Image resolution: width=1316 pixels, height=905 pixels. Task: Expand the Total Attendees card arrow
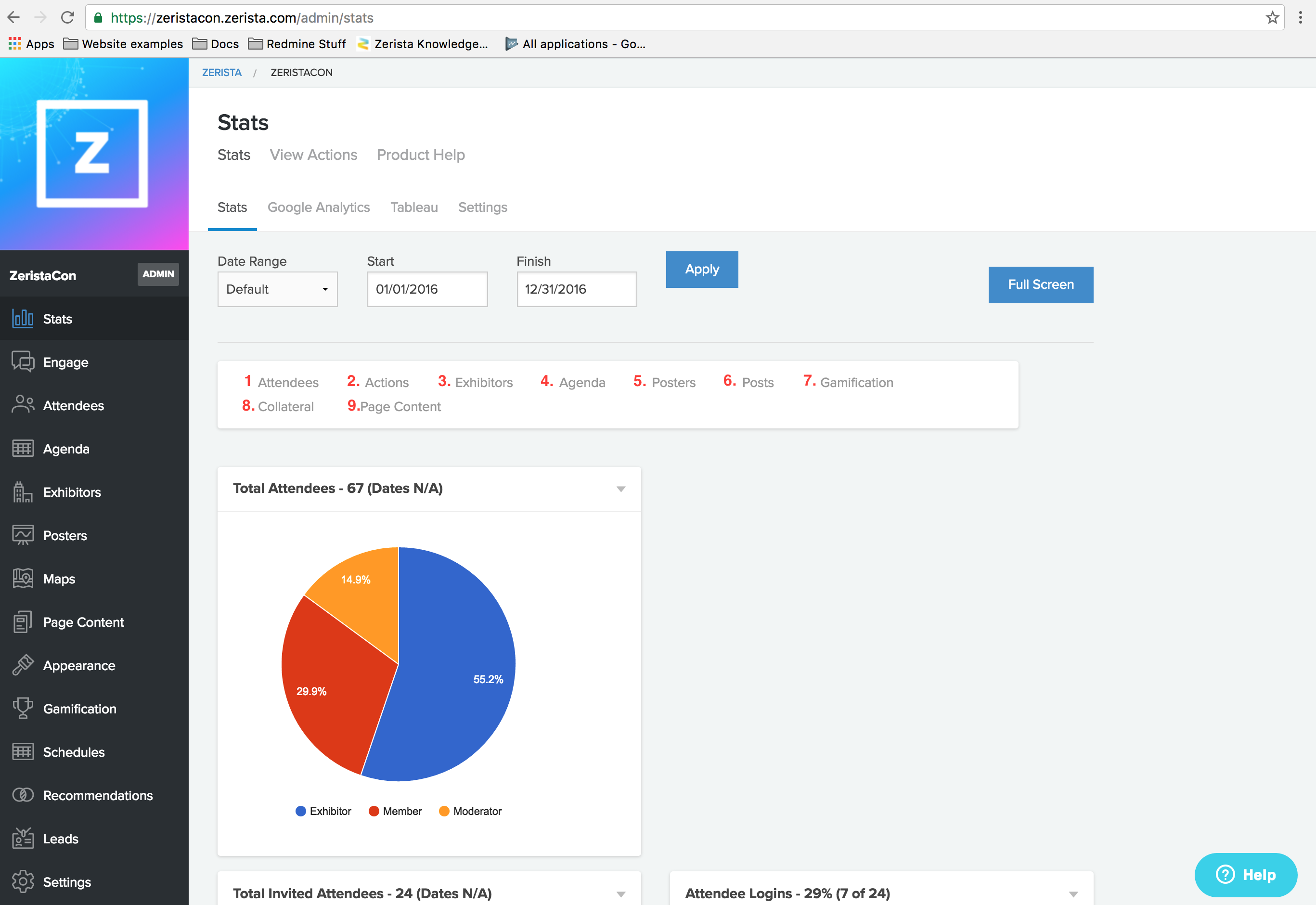click(x=621, y=489)
